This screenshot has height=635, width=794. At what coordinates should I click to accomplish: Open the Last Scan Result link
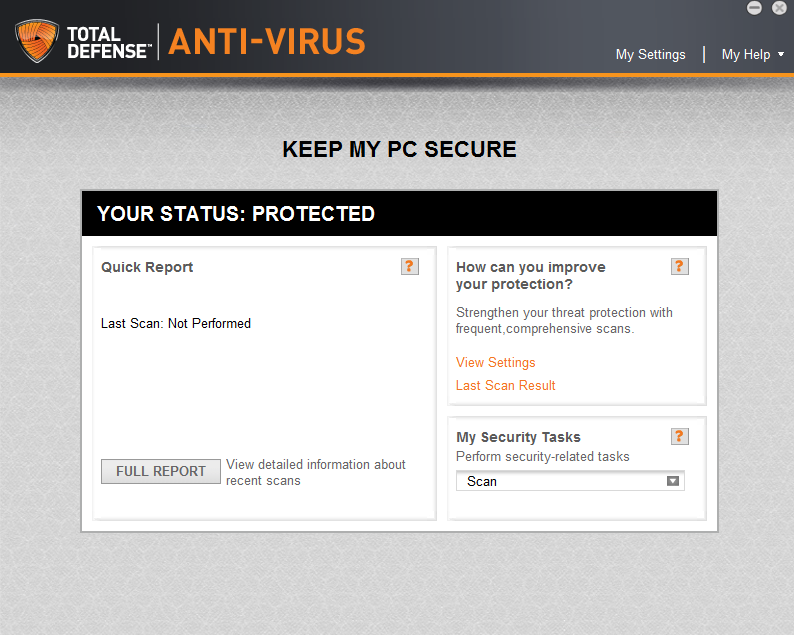[505, 385]
